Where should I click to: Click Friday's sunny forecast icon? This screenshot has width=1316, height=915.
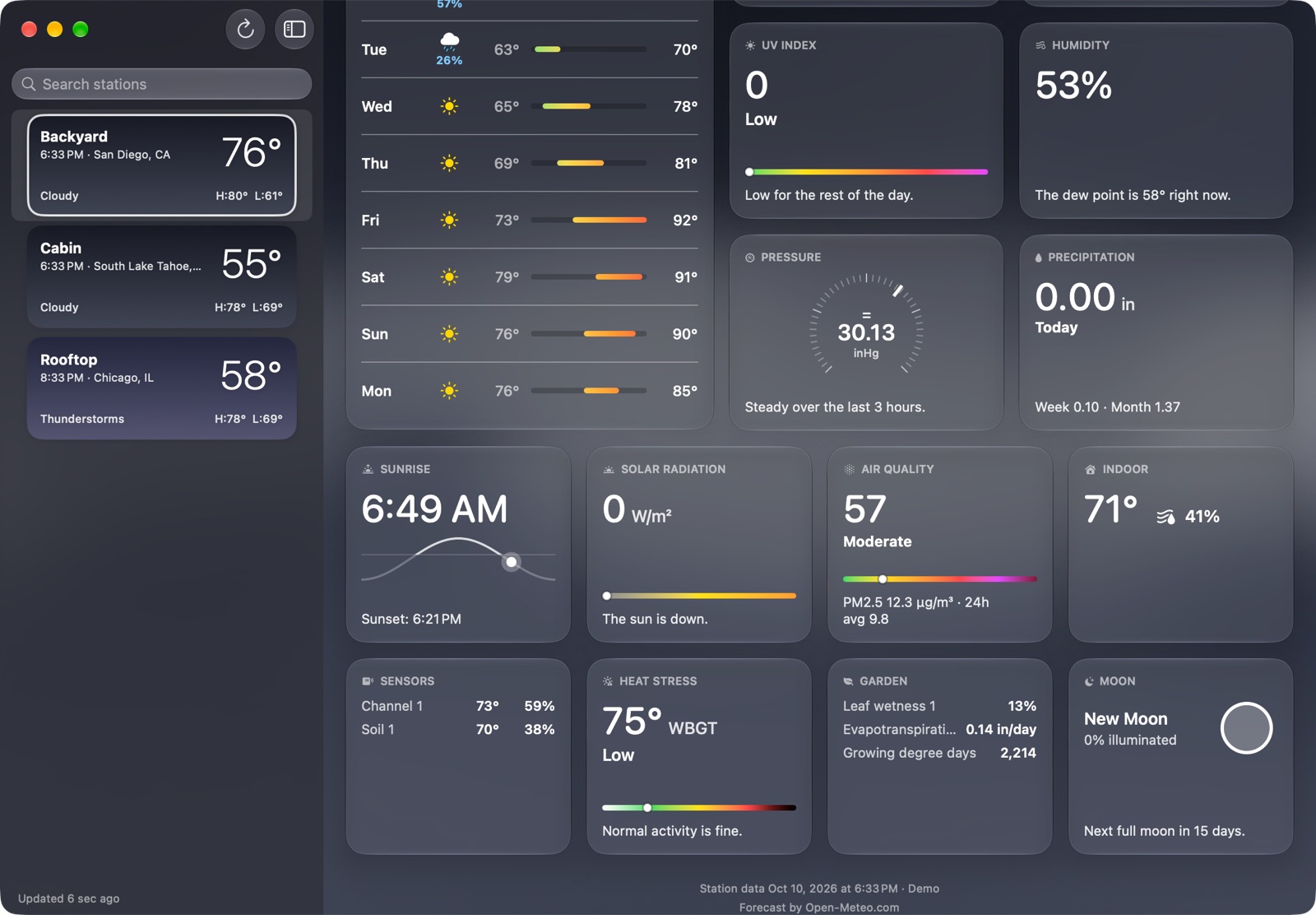click(449, 220)
